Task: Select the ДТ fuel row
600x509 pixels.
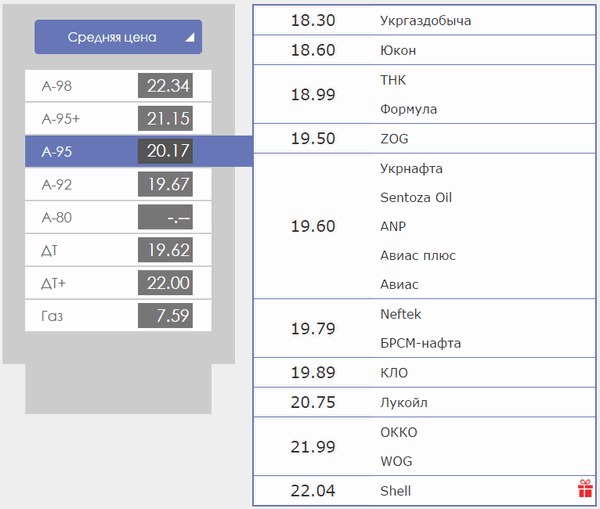Action: click(x=118, y=250)
